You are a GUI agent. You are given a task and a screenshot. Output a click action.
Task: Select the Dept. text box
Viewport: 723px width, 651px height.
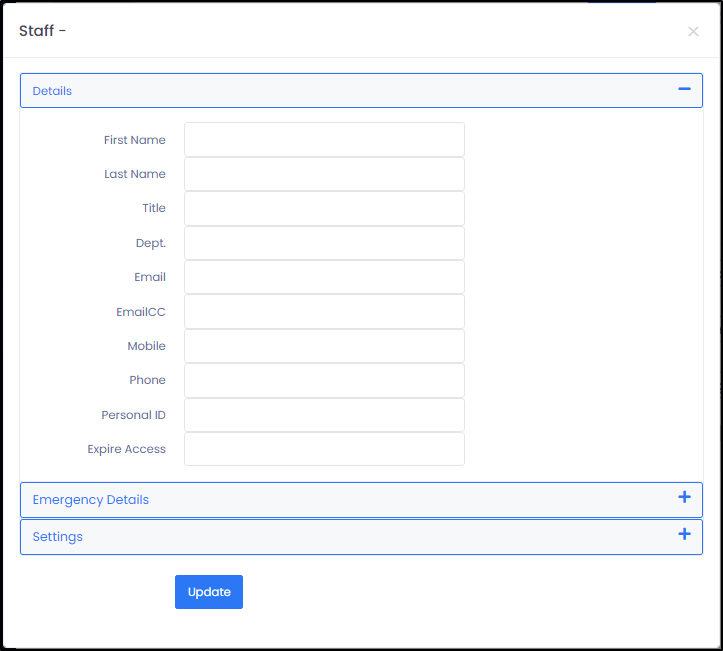tap(324, 243)
